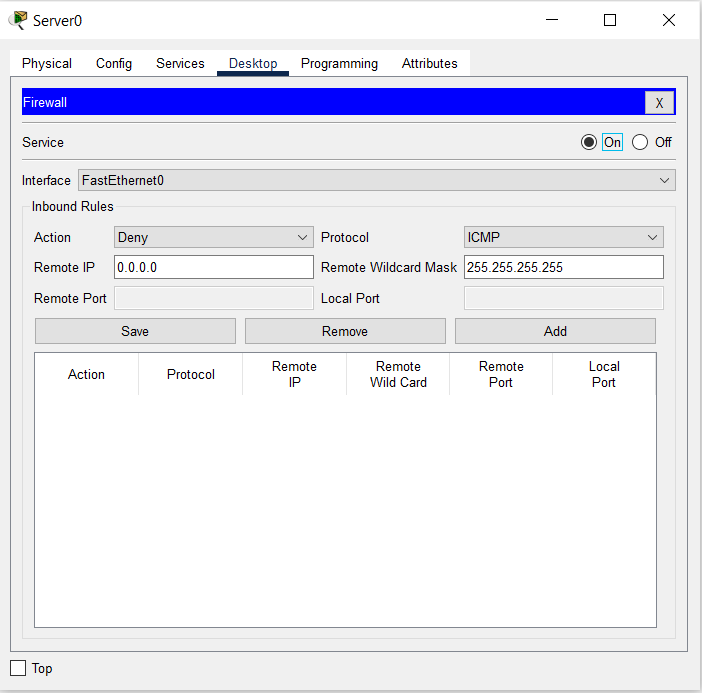Focus the Remote Wildcard Mask field
Viewport: 702px width, 693px height.
coord(563,267)
